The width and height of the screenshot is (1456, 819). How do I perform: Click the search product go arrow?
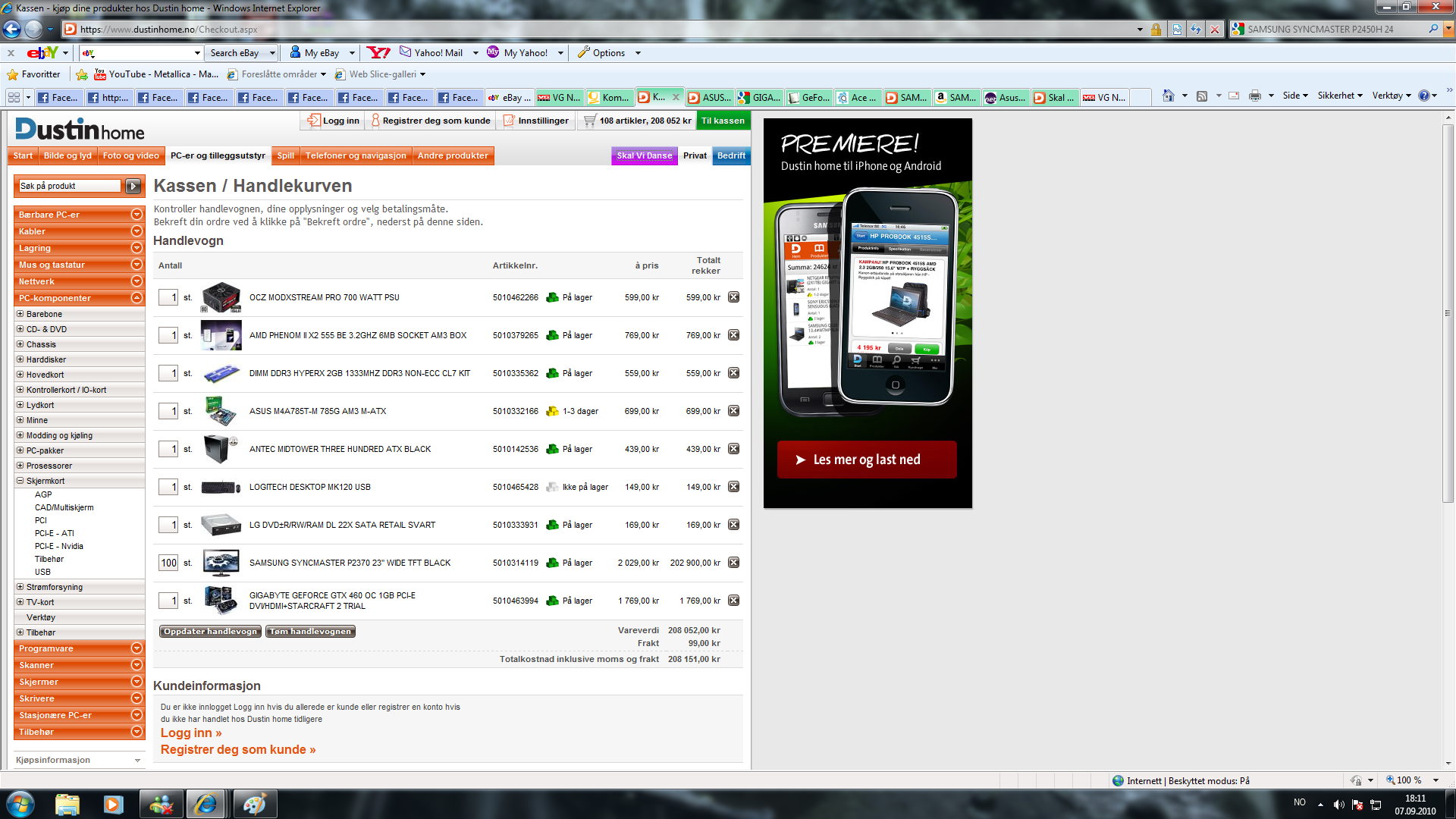click(133, 186)
